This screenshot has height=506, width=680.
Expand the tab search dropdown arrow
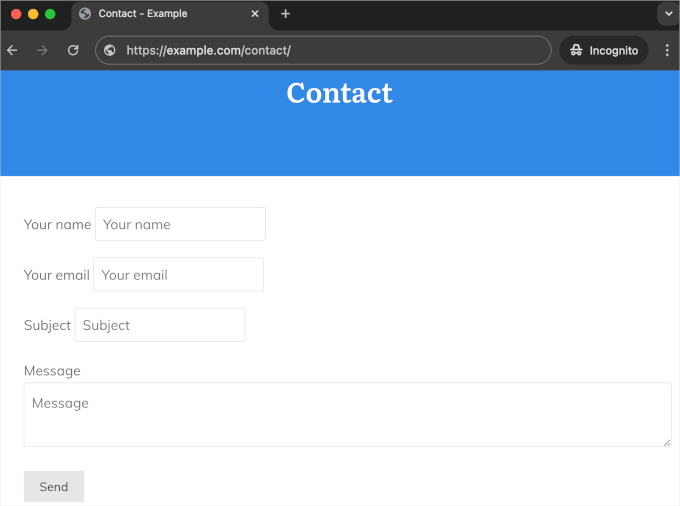pyautogui.click(x=669, y=14)
